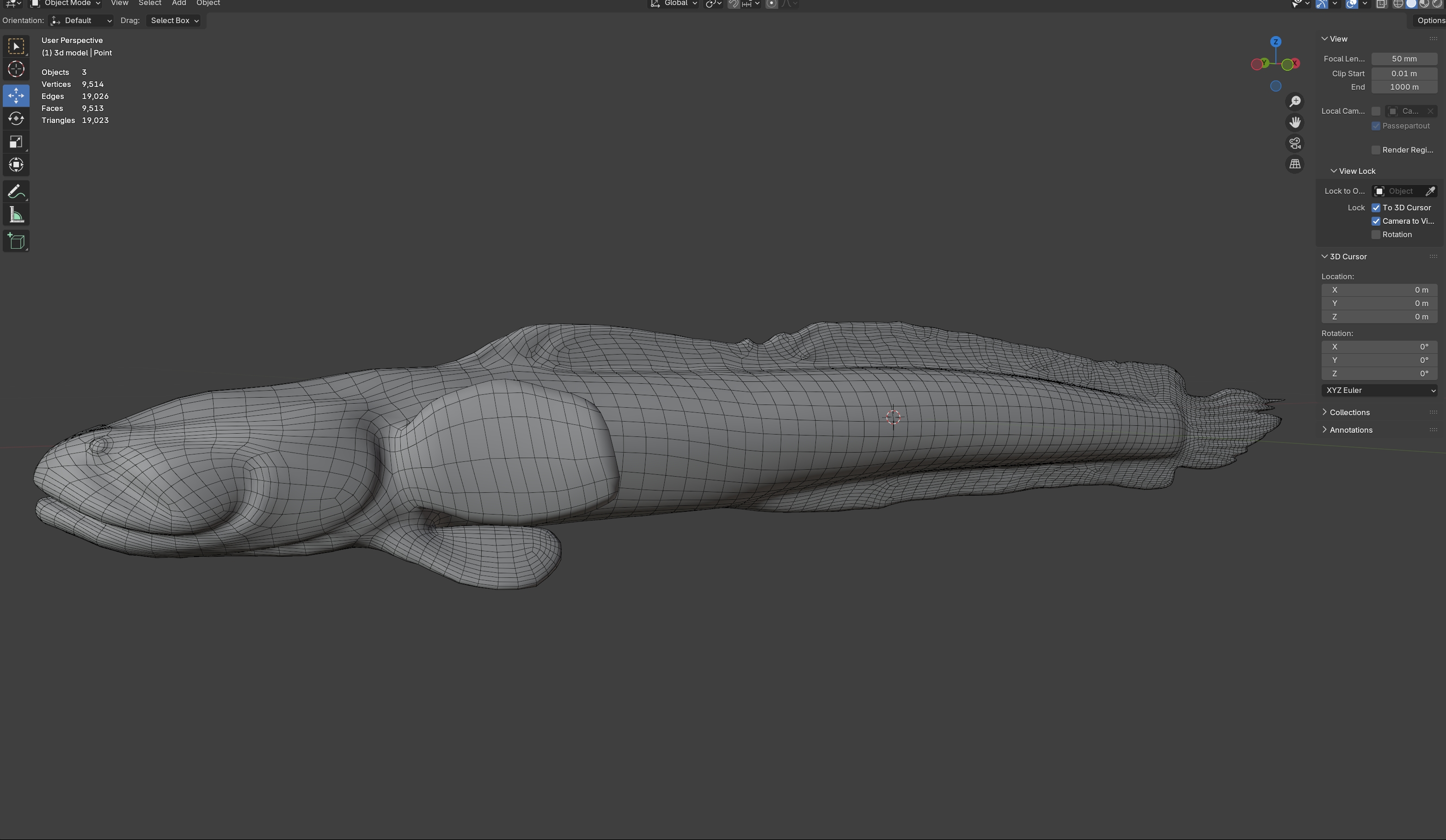The width and height of the screenshot is (1446, 840).
Task: Toggle camera view icon
Action: [1295, 143]
